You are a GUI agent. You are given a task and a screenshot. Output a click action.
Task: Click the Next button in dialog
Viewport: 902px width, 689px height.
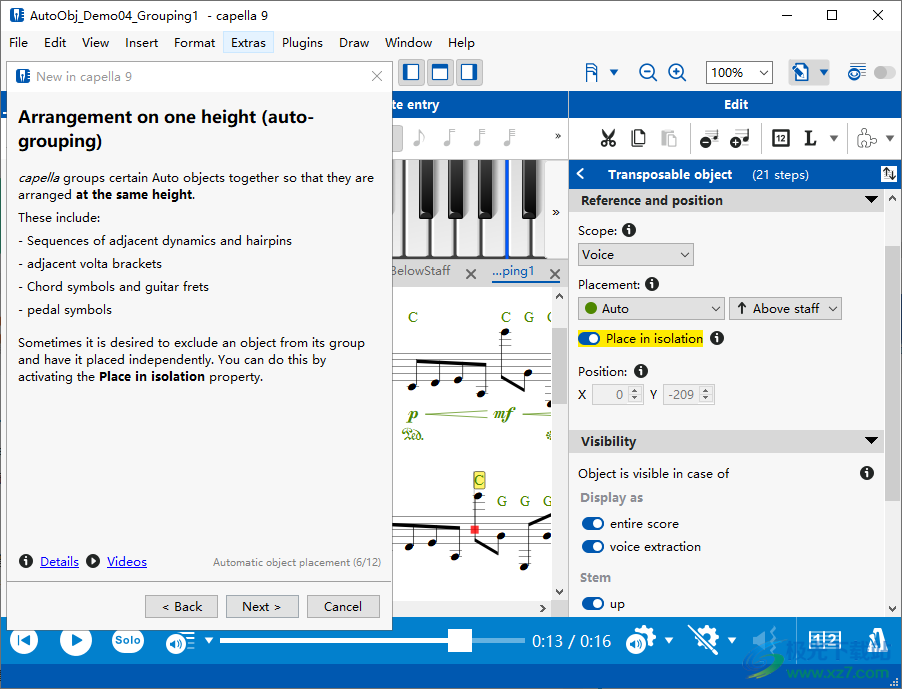pyautogui.click(x=261, y=606)
